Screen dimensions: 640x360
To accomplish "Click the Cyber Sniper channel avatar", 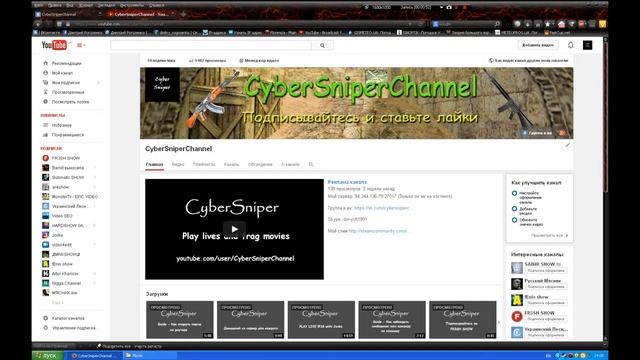I will (162, 84).
